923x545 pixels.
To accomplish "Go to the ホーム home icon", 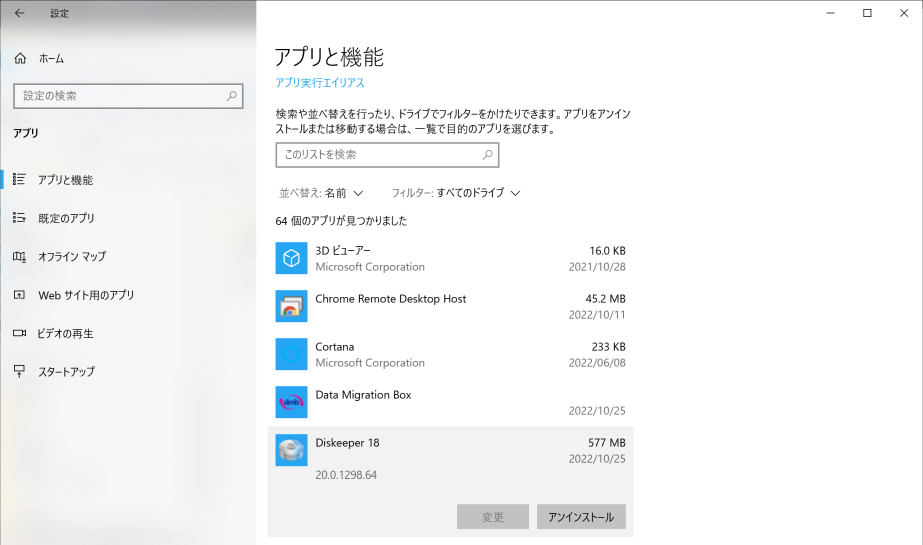I will [21, 58].
